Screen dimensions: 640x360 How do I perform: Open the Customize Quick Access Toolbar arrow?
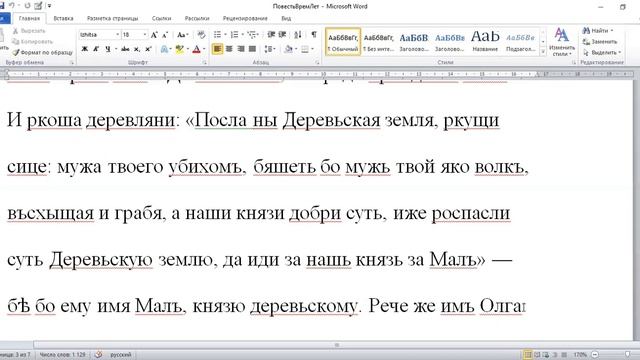[x=49, y=6]
